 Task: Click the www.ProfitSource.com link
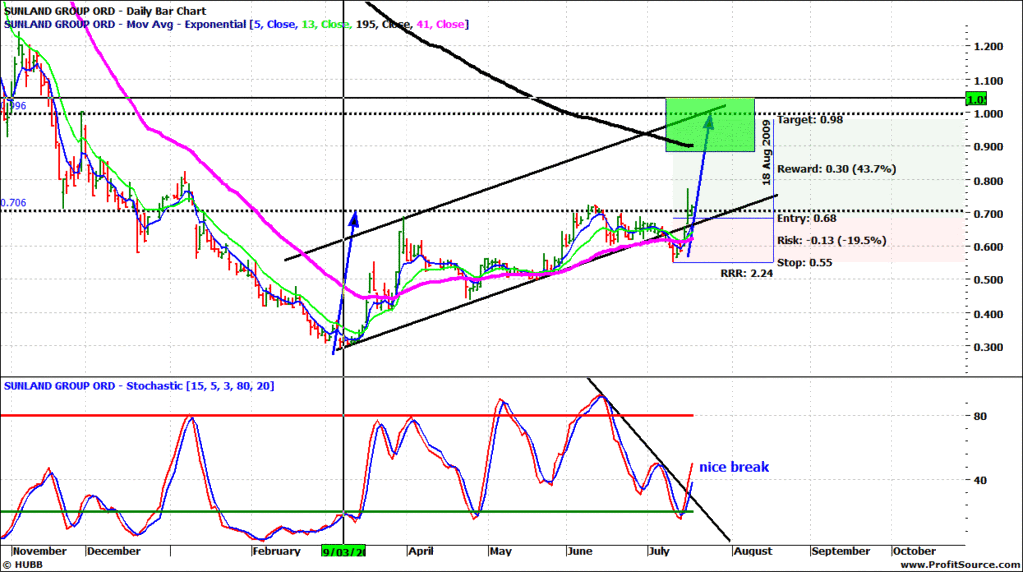pos(961,565)
